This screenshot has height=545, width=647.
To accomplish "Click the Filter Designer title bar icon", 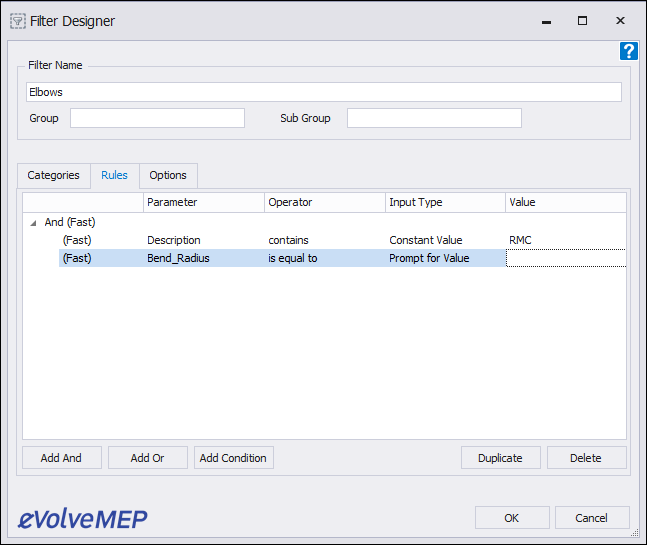I will 18,21.
